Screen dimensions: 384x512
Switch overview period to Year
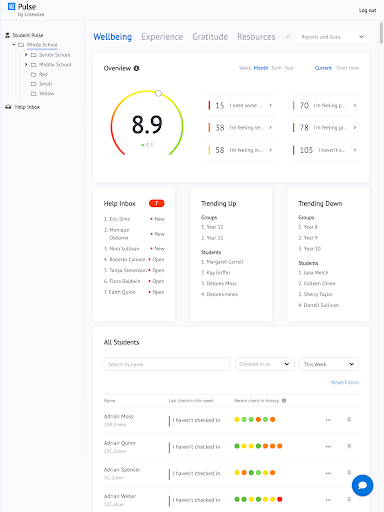click(289, 68)
